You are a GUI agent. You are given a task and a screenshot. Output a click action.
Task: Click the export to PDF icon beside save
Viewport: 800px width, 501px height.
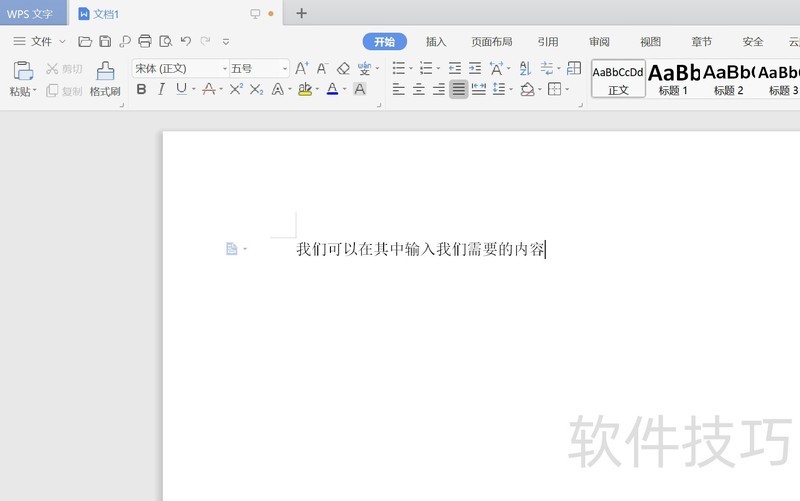click(124, 41)
